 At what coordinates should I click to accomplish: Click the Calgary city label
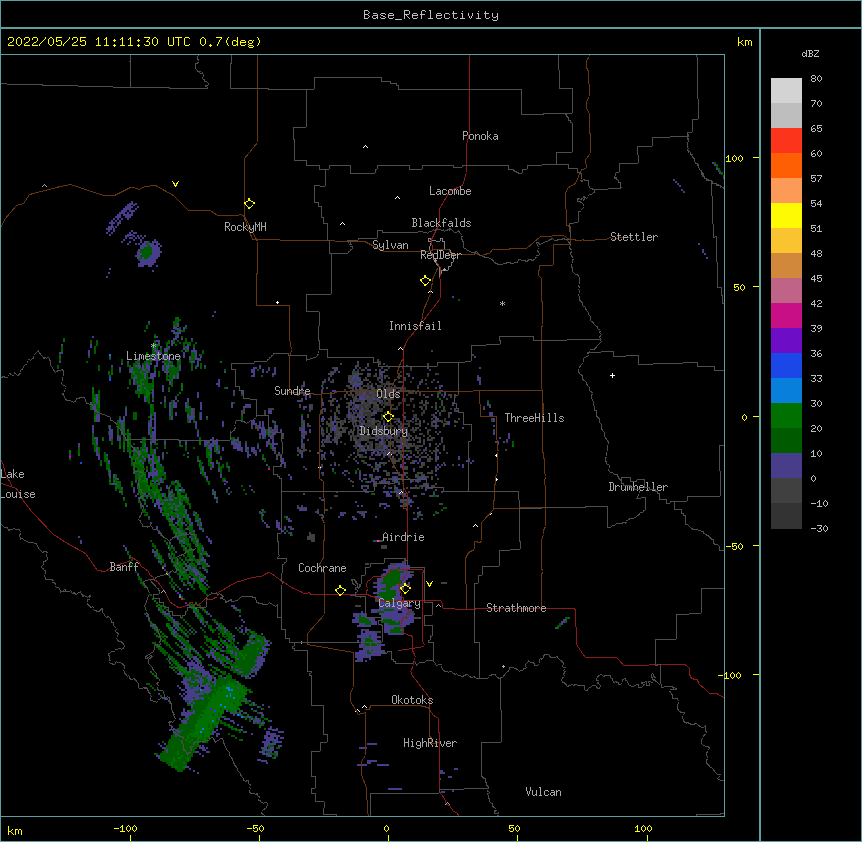pyautogui.click(x=400, y=603)
